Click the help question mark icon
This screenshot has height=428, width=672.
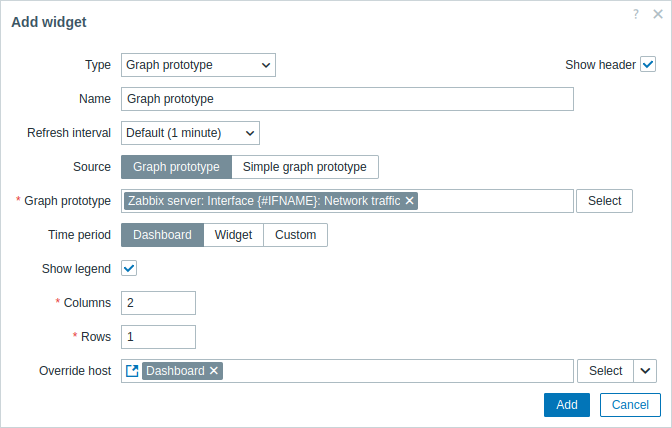(636, 14)
